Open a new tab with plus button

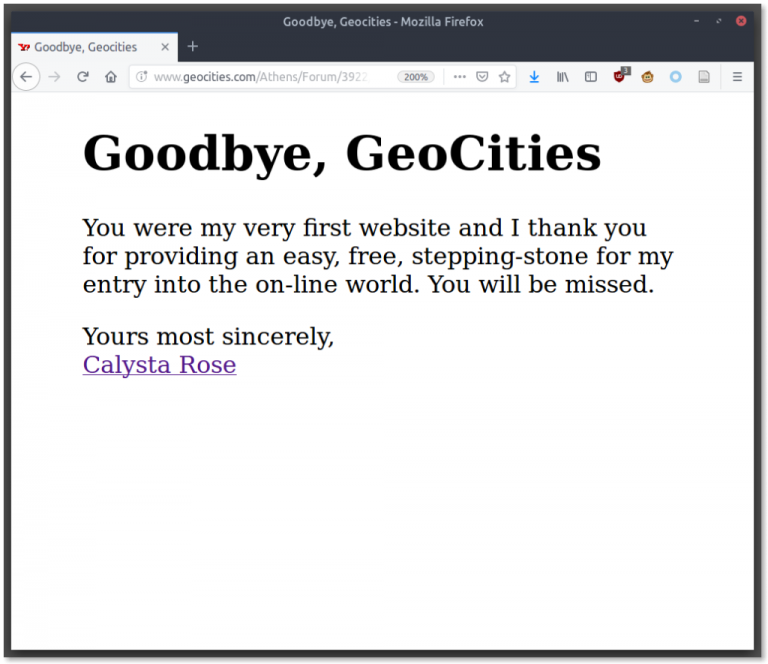point(193,46)
